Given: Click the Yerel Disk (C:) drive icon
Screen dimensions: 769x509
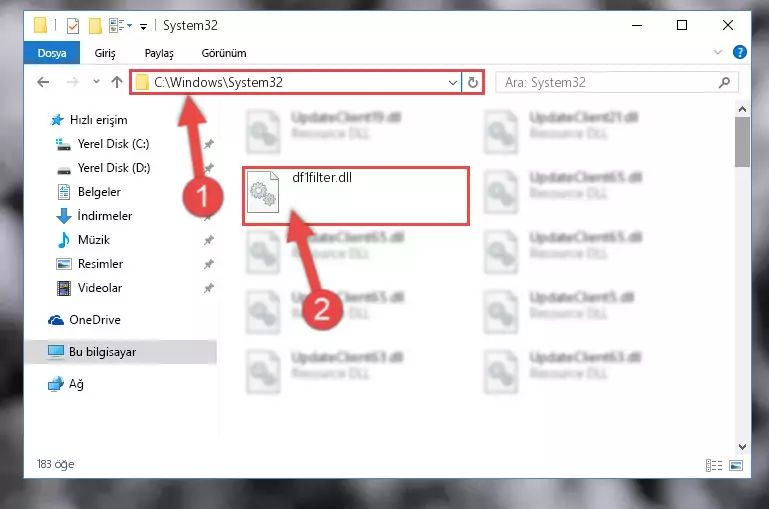Looking at the screenshot, I should click(x=63, y=145).
